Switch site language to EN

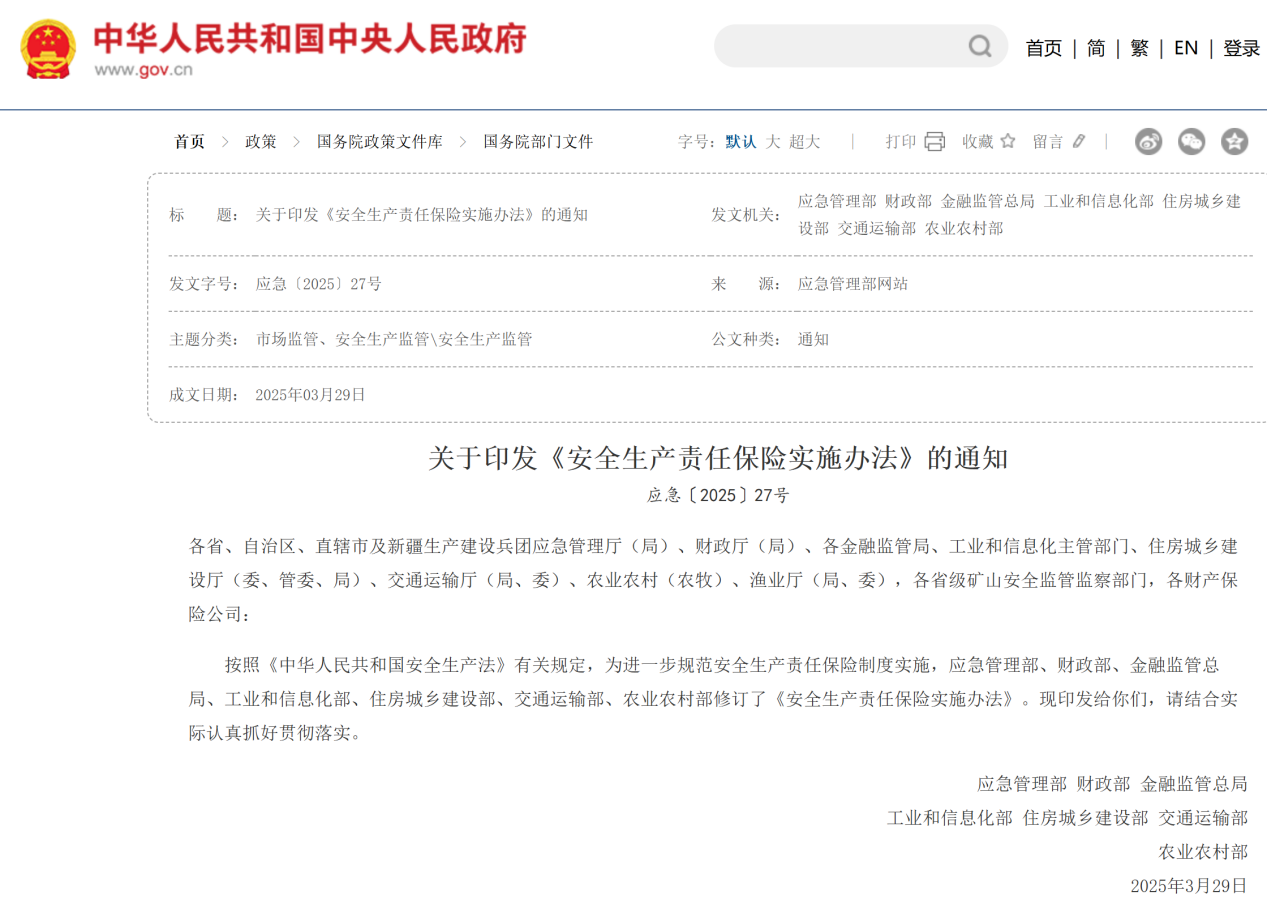[x=1185, y=48]
